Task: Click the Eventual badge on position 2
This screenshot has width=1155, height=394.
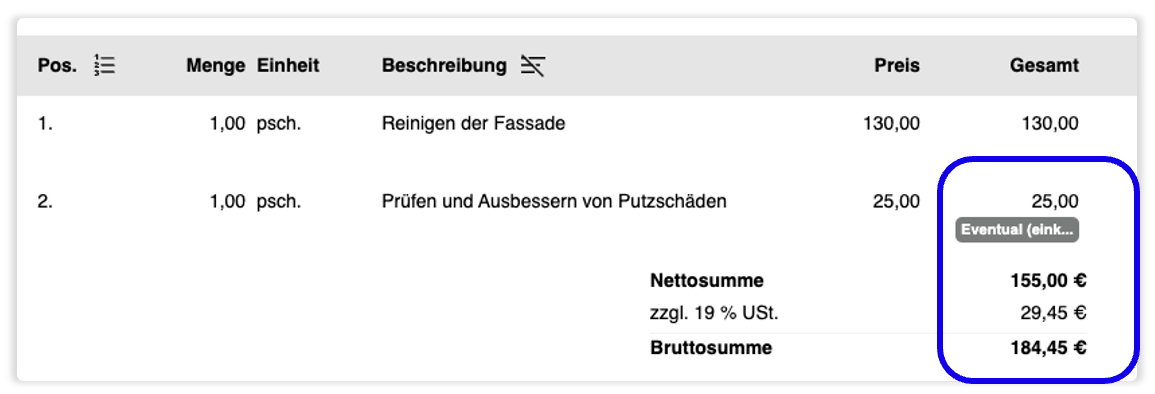Action: (x=1017, y=230)
